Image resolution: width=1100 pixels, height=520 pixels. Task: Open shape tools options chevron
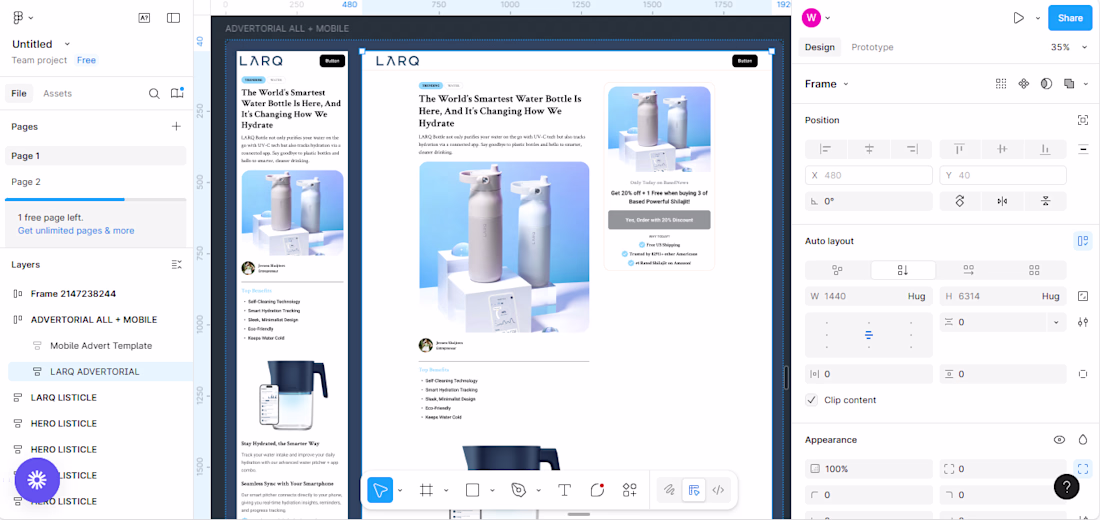tap(492, 490)
